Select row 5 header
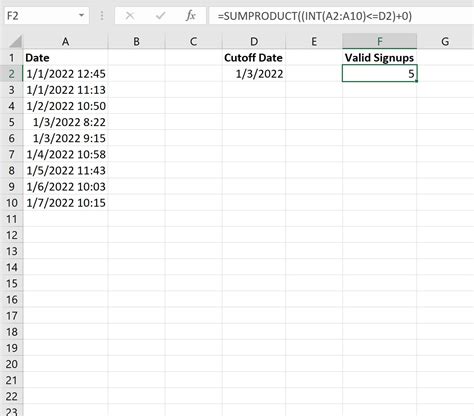The image size is (474, 416). tap(12, 122)
